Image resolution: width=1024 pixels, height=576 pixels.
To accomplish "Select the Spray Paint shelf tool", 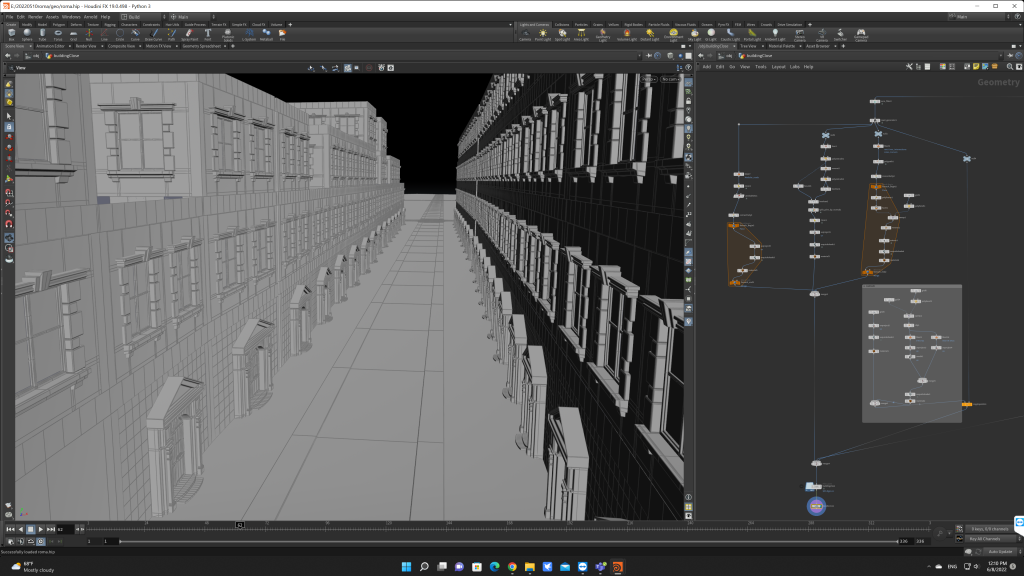I will (188, 33).
